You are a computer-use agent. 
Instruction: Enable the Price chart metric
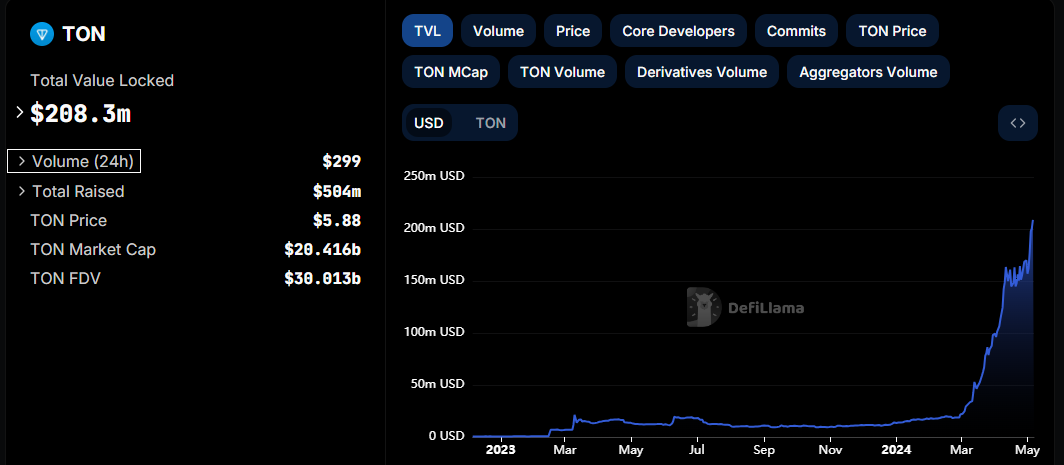[573, 31]
